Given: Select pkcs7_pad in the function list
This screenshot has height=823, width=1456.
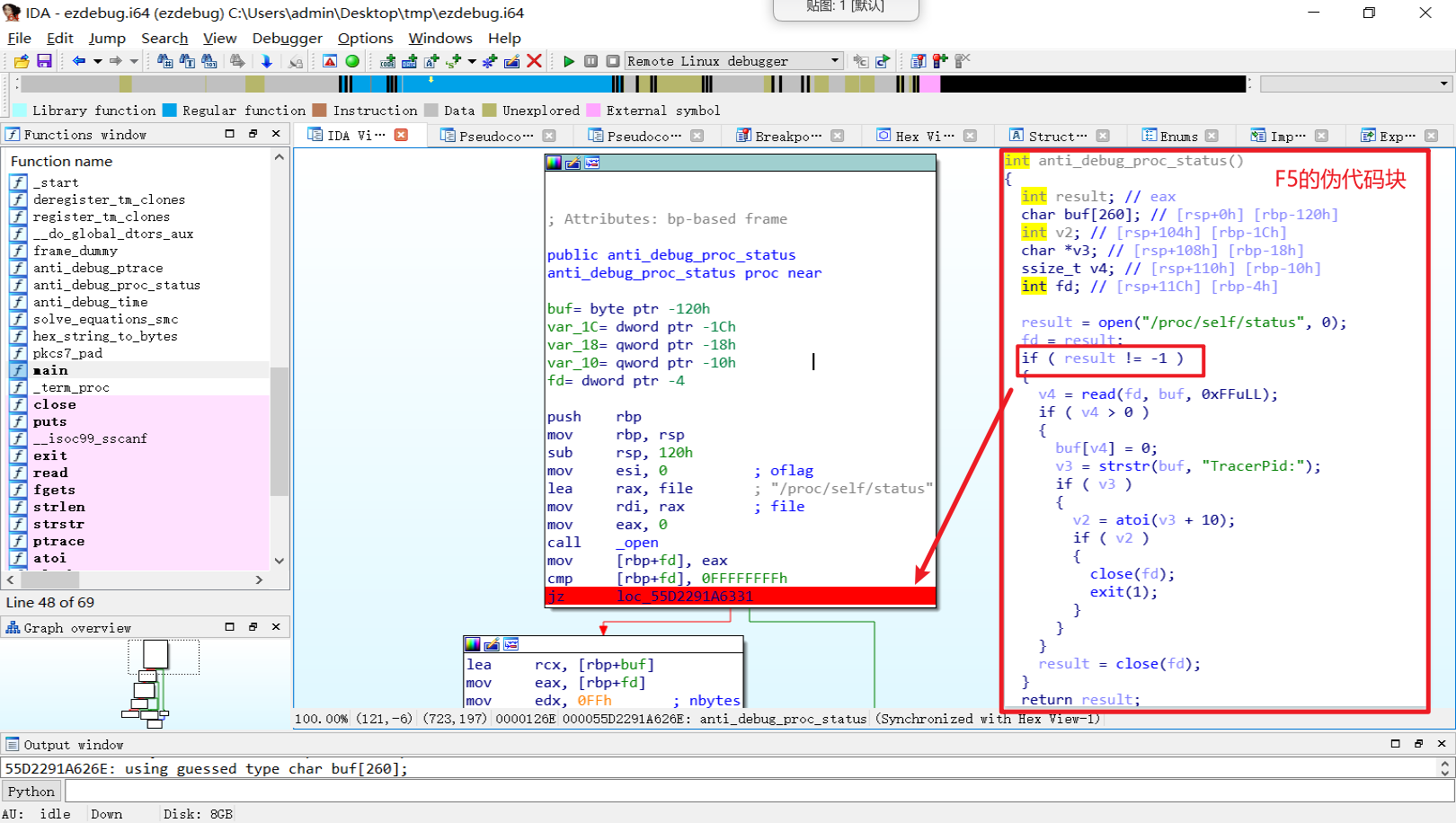Looking at the screenshot, I should (67, 353).
